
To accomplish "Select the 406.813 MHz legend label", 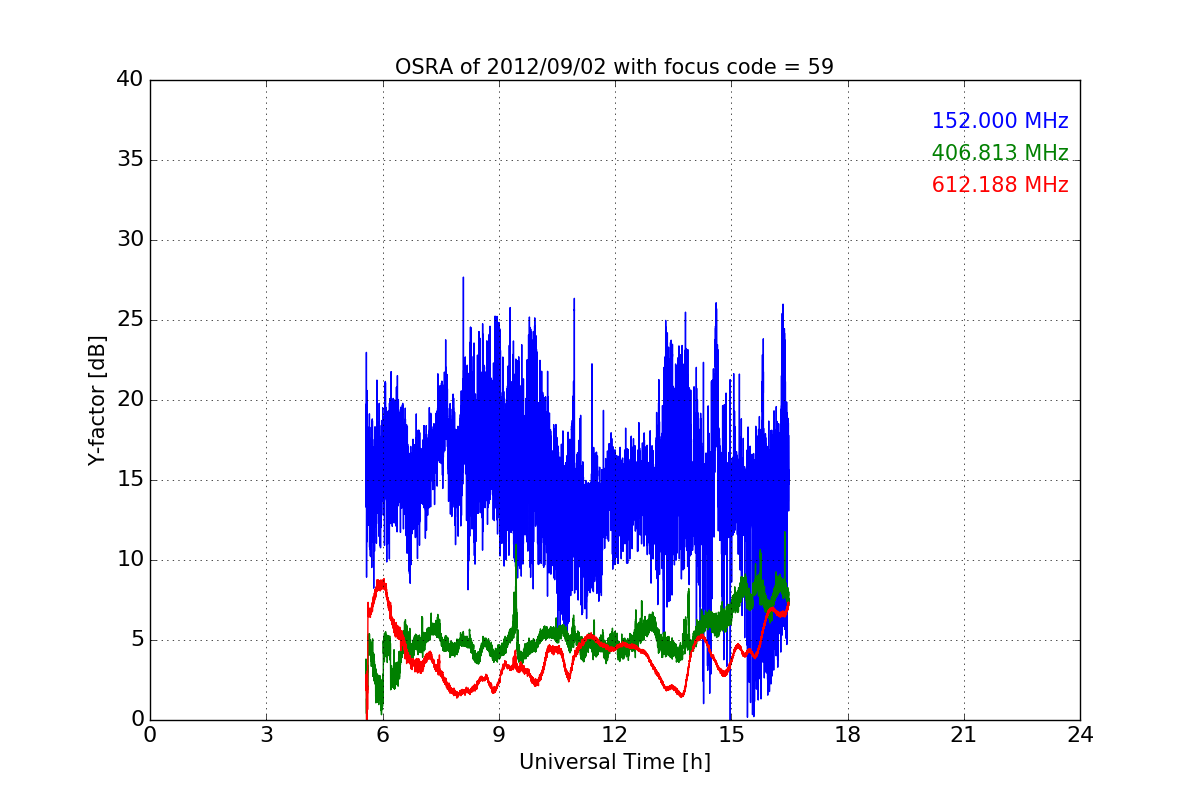I will (1000, 153).
